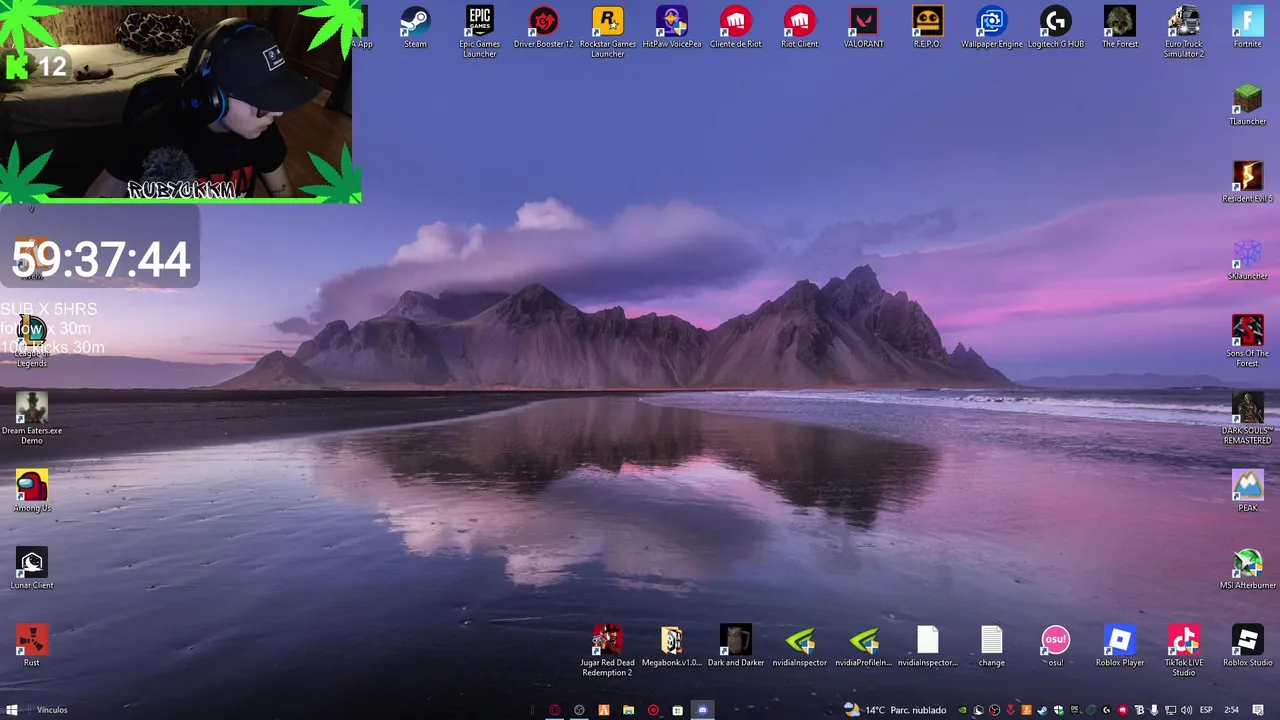Select the Dream Eaters.exe Demo icon
1280x720 pixels.
[32, 418]
